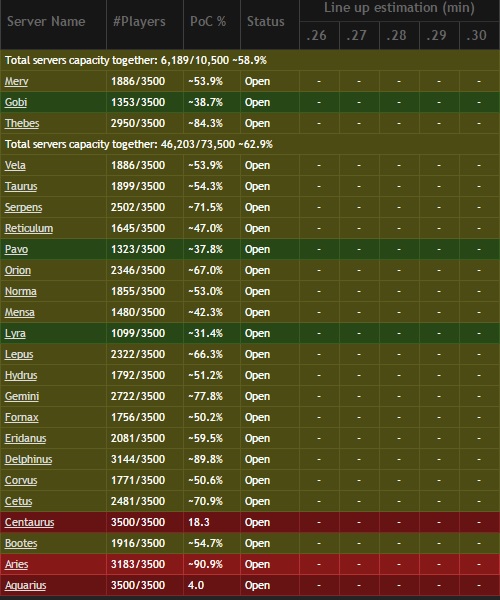Click the ~59.5% PoC value
This screenshot has width=500, height=600.
point(205,439)
